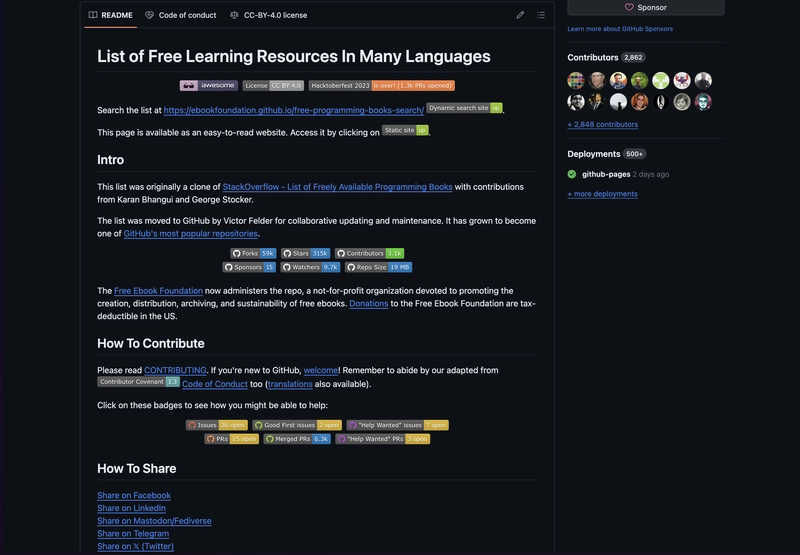Click the Sponsors 15 badge
Image resolution: width=800 pixels, height=555 pixels.
point(249,267)
